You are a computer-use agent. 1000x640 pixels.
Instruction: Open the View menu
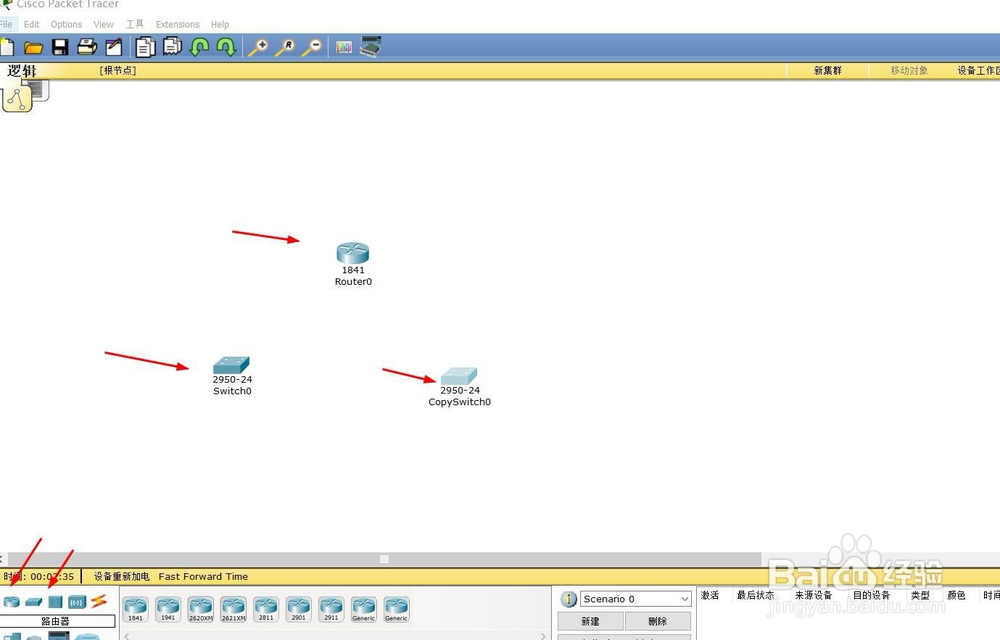click(x=103, y=24)
